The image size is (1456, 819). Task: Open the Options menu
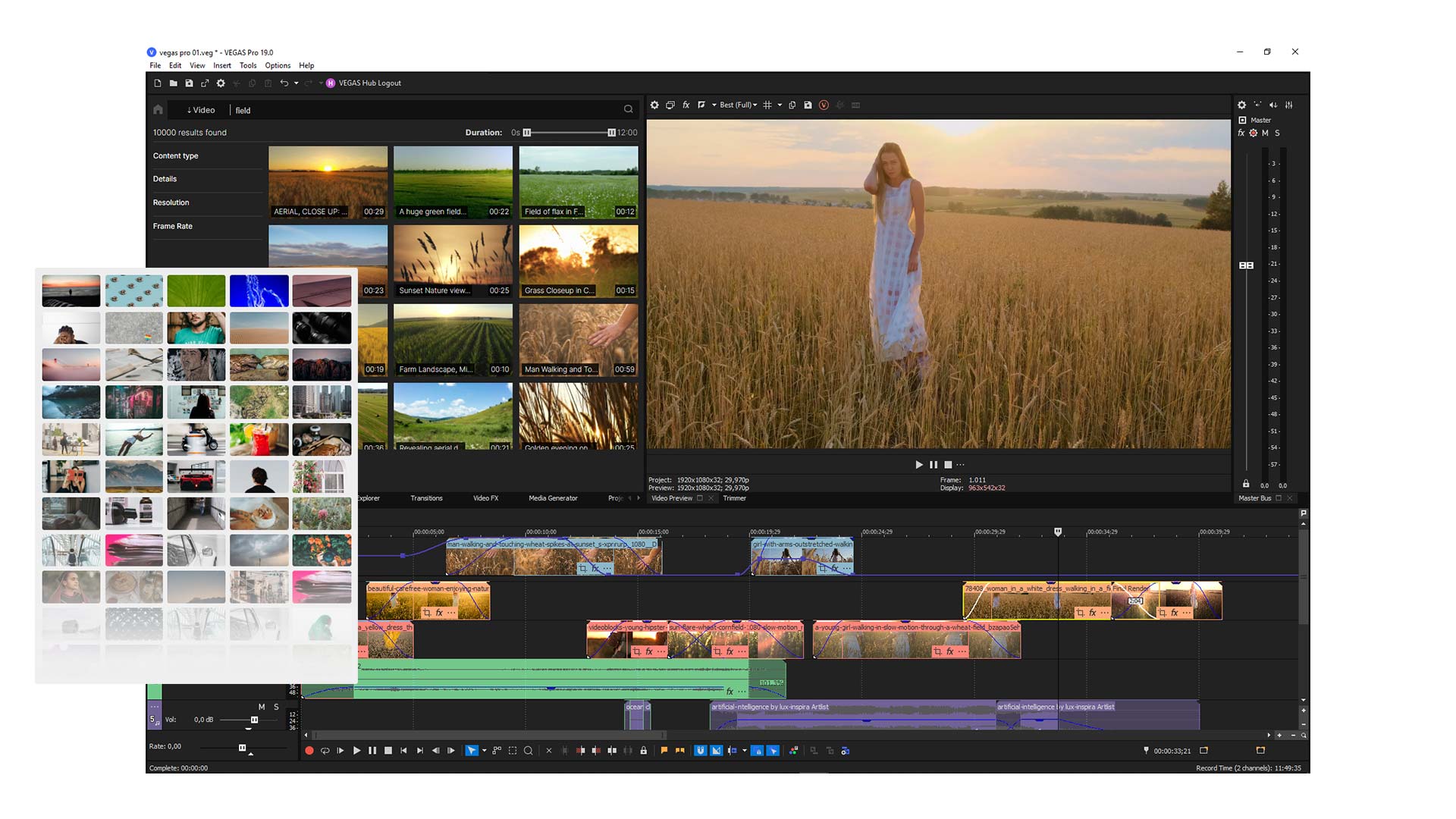click(x=278, y=66)
